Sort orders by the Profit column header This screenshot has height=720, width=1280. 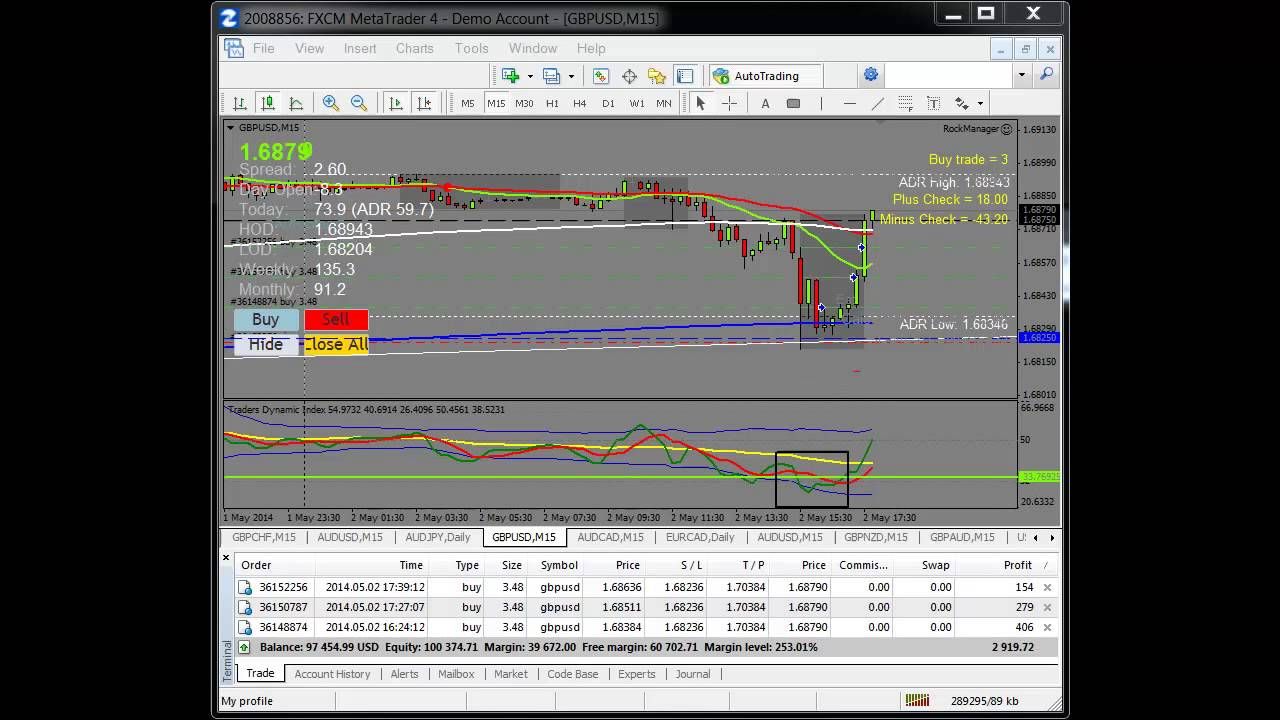(x=1017, y=565)
